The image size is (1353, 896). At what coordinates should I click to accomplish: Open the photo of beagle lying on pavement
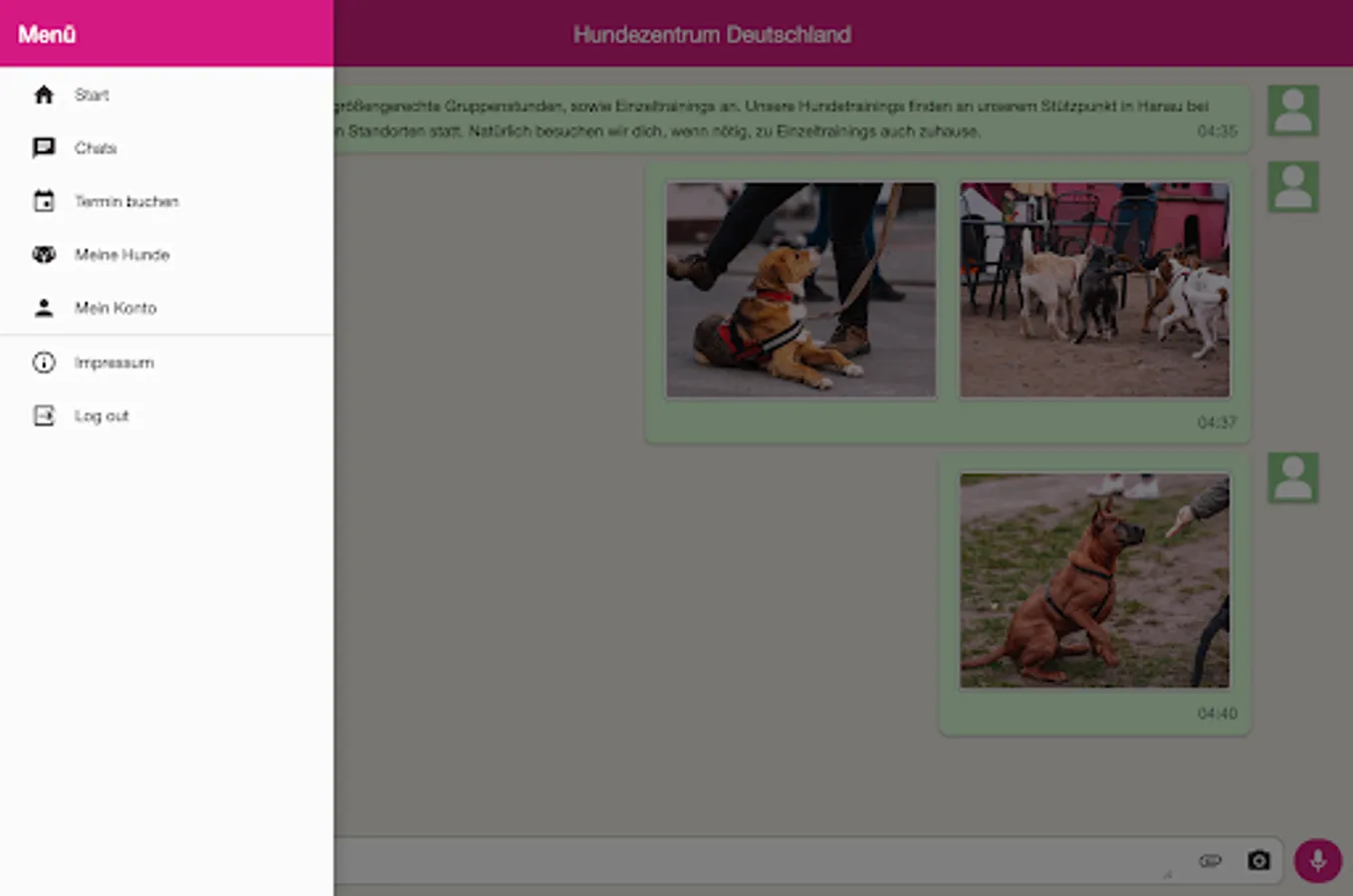pos(800,290)
